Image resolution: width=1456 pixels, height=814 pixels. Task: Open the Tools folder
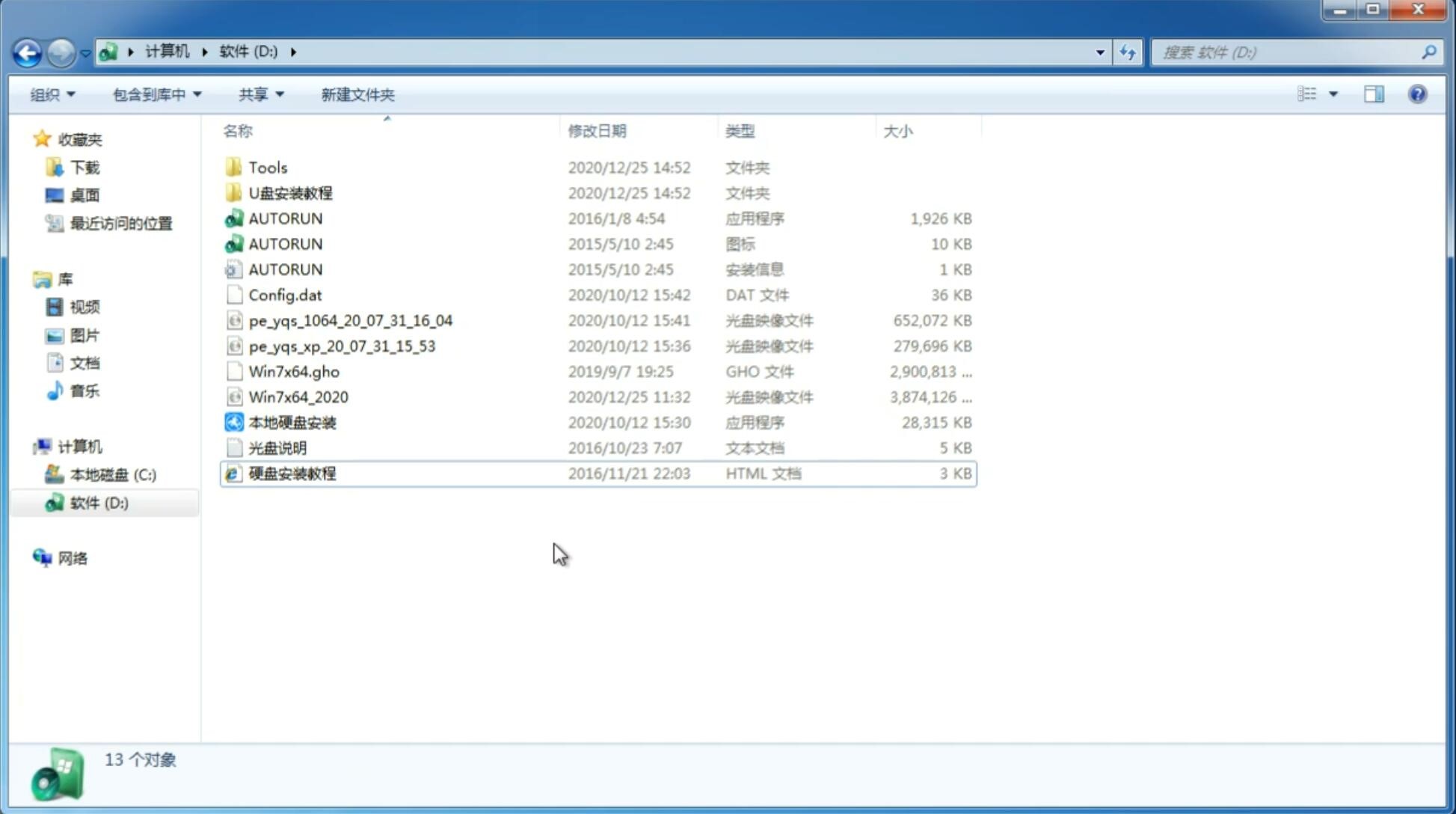(x=268, y=167)
